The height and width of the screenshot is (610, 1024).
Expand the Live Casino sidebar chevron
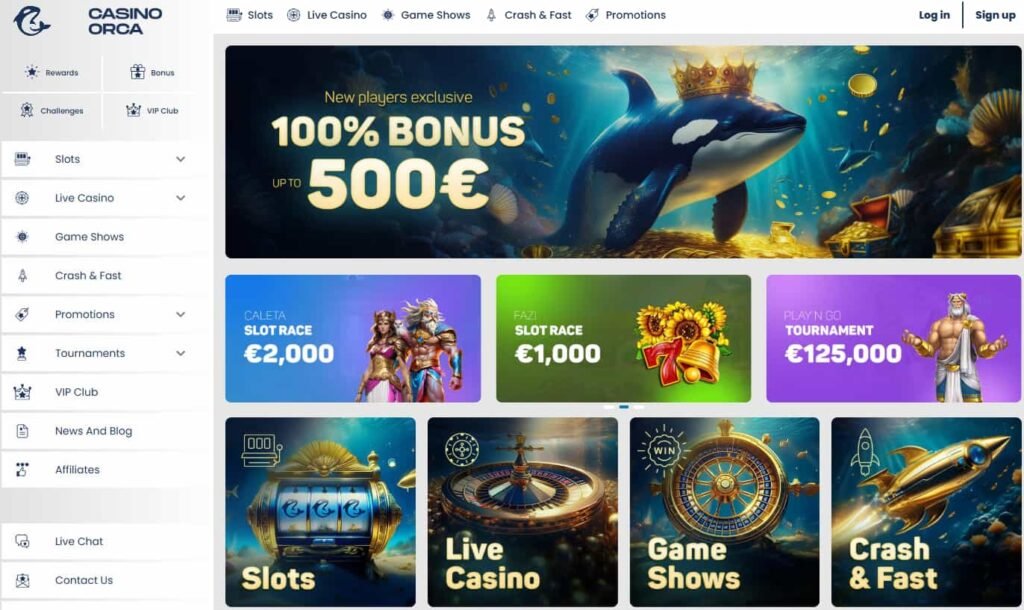pos(181,198)
